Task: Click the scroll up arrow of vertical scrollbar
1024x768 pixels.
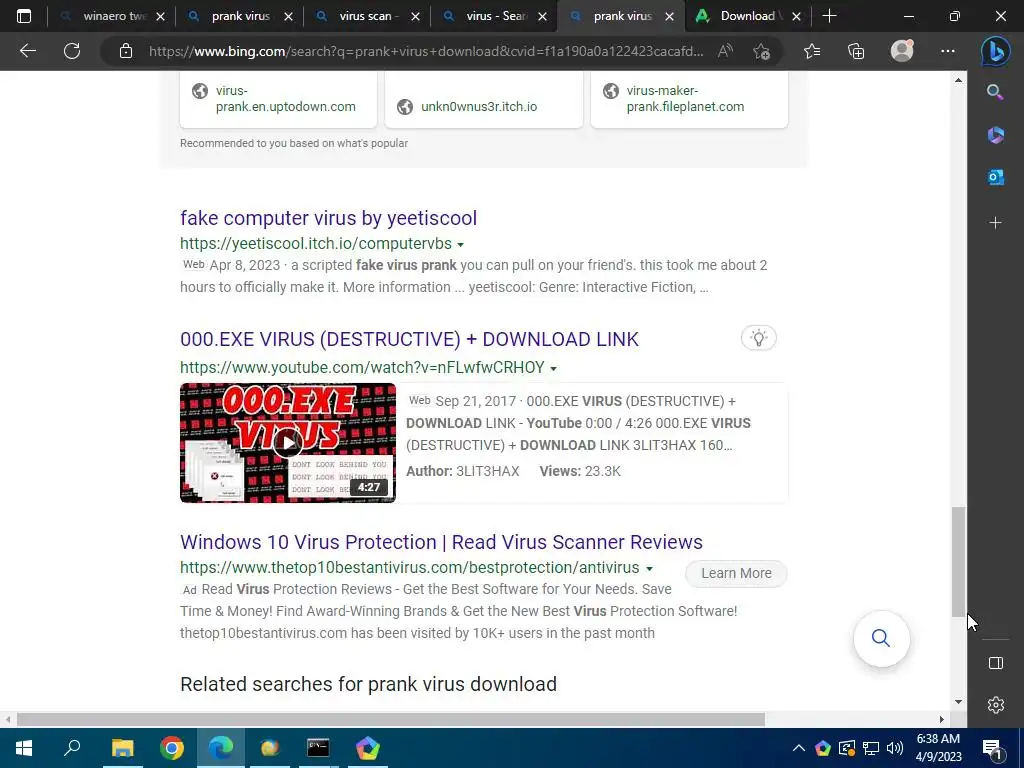Action: pos(958,80)
